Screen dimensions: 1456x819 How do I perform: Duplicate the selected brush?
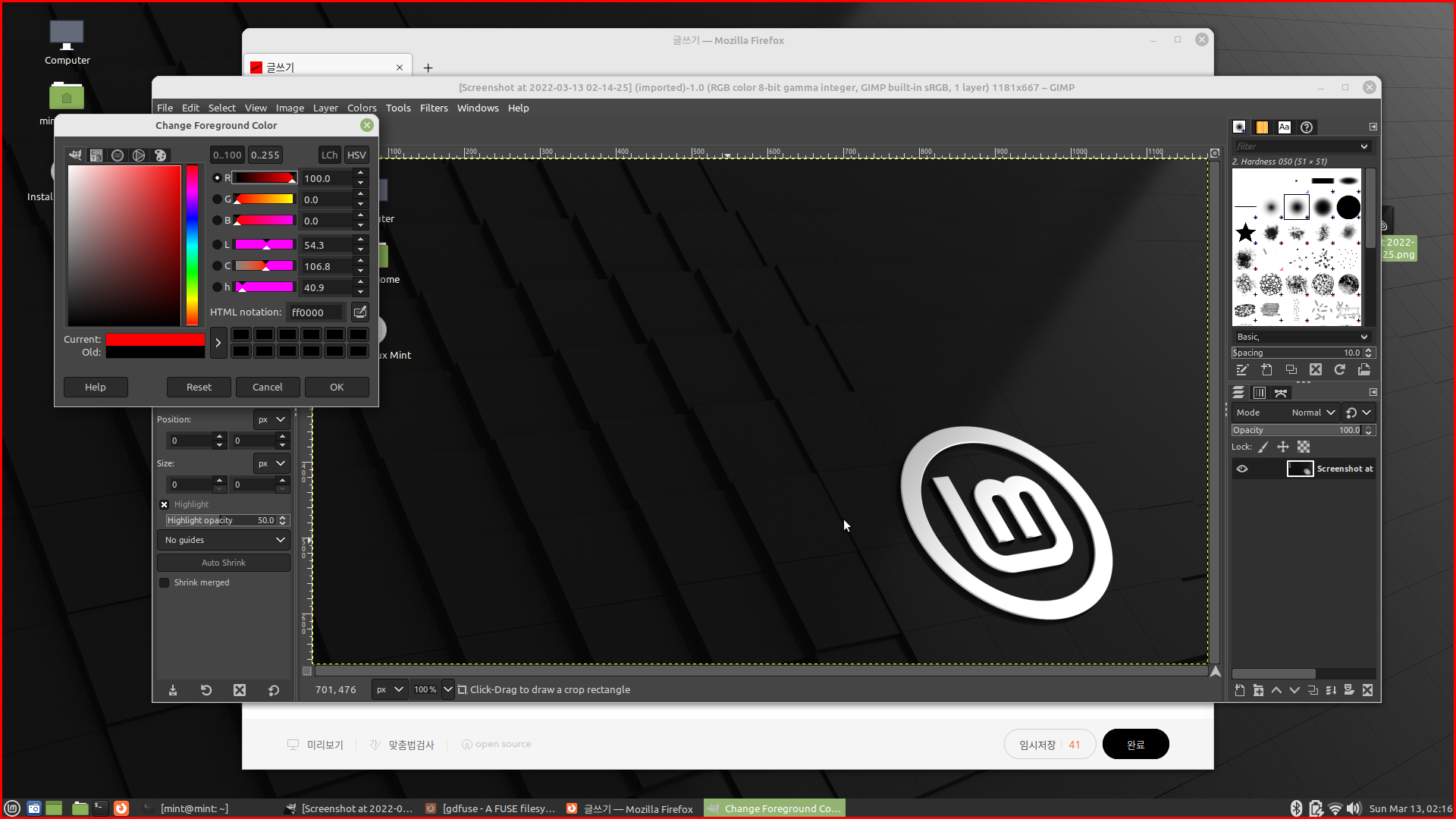(x=1291, y=370)
